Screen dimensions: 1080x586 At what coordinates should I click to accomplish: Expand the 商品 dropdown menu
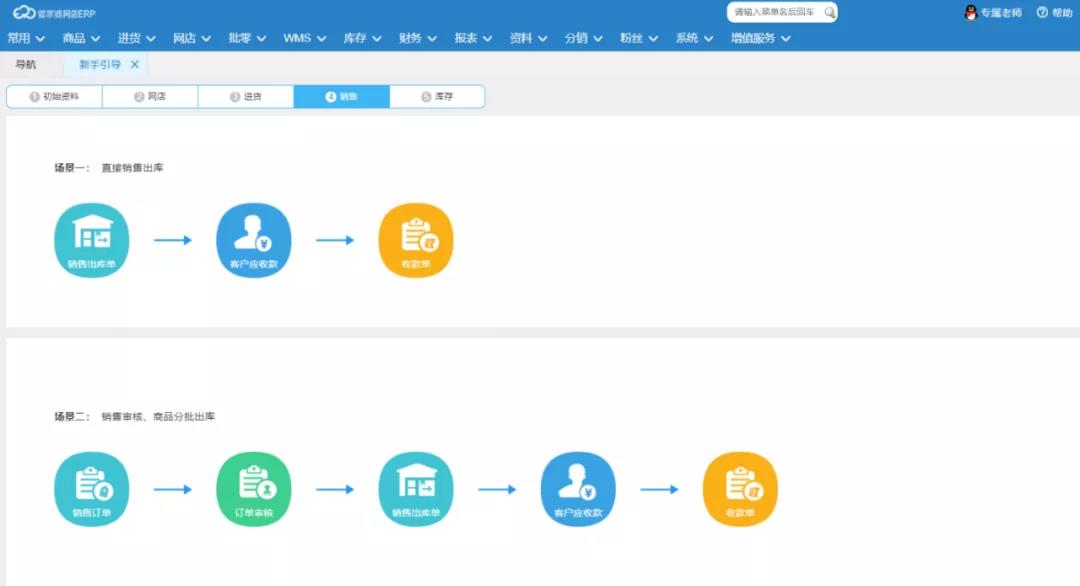[x=81, y=38]
